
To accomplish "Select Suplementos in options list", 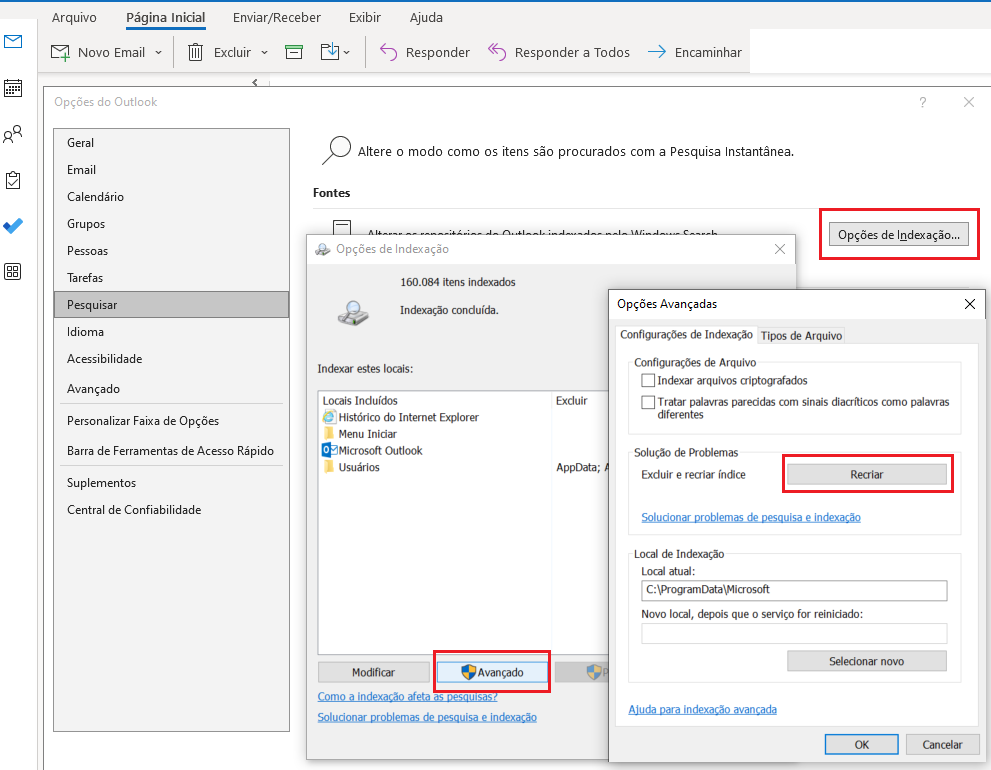I will 171,483.
